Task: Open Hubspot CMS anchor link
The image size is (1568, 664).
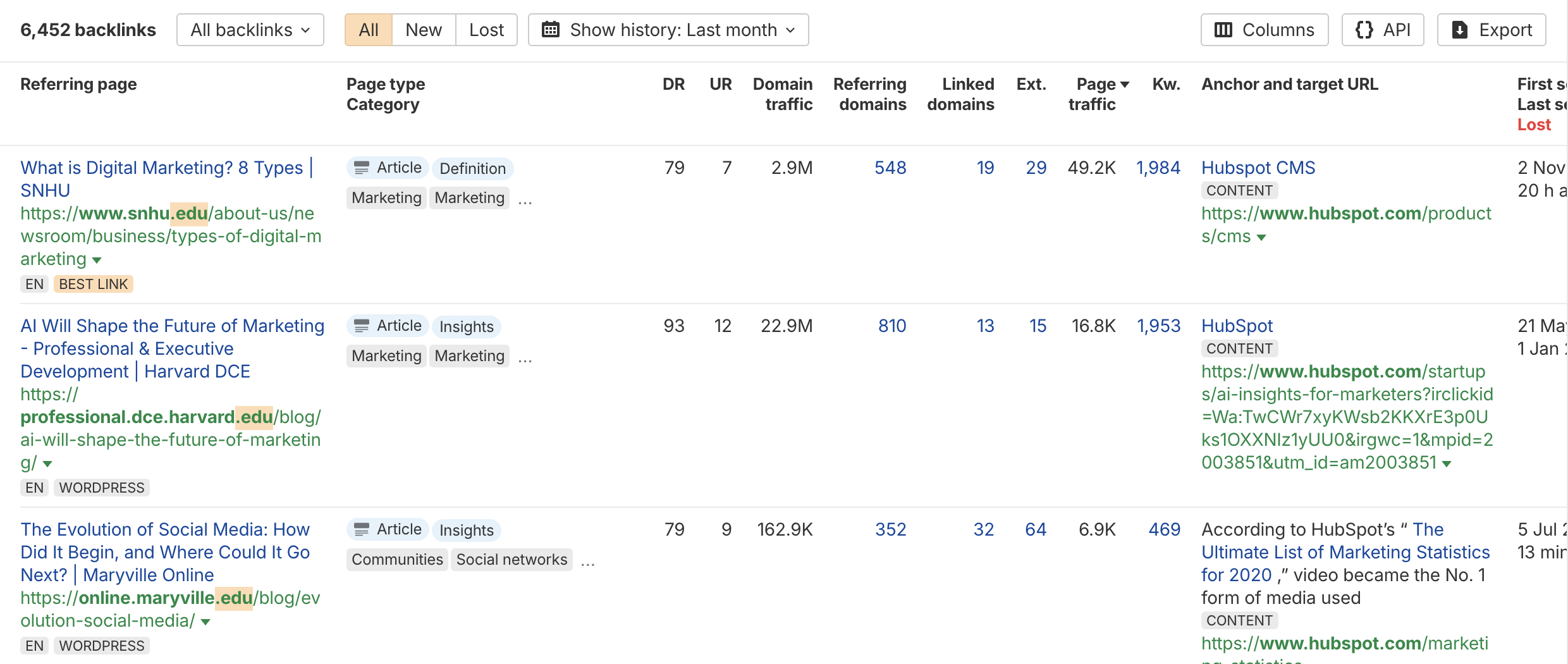Action: 1258,168
